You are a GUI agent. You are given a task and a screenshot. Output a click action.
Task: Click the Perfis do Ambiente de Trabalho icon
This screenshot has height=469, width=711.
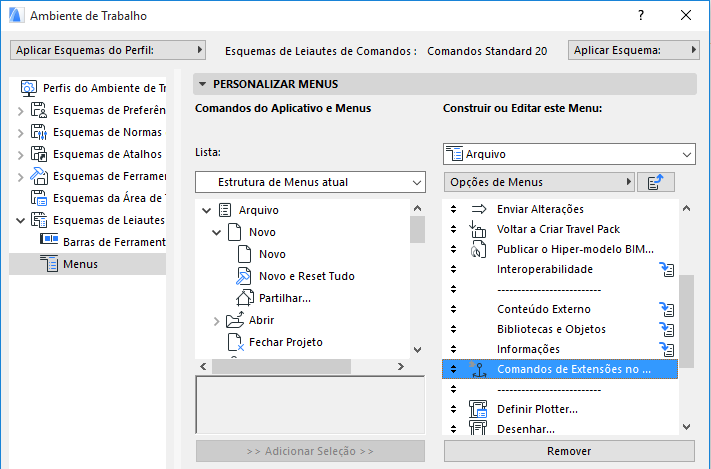(x=29, y=88)
